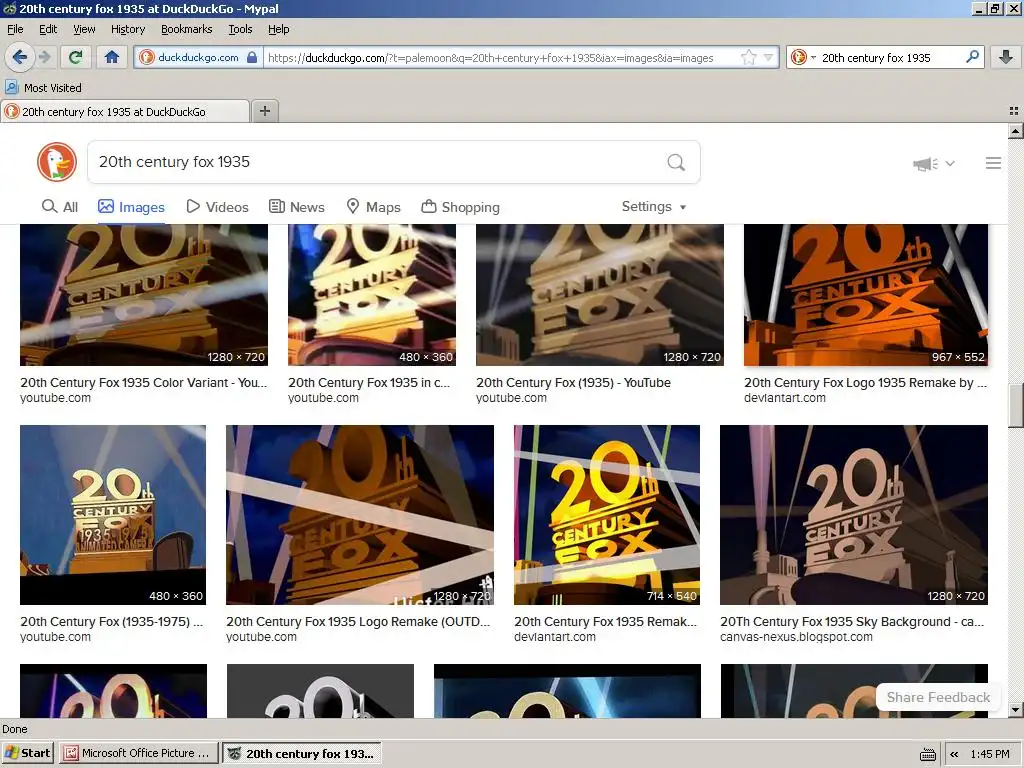Click the DuckDuckGo page search magnifier button
Image resolution: width=1024 pixels, height=768 pixels.
pyautogui.click(x=676, y=162)
